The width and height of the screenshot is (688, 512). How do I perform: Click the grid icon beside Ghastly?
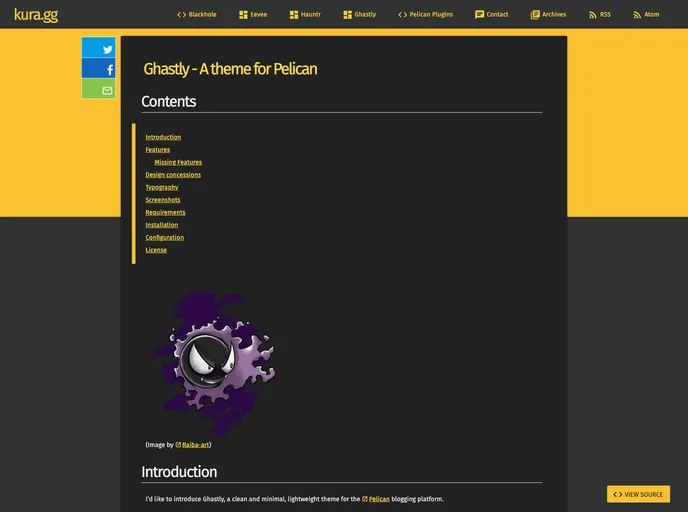tap(347, 15)
